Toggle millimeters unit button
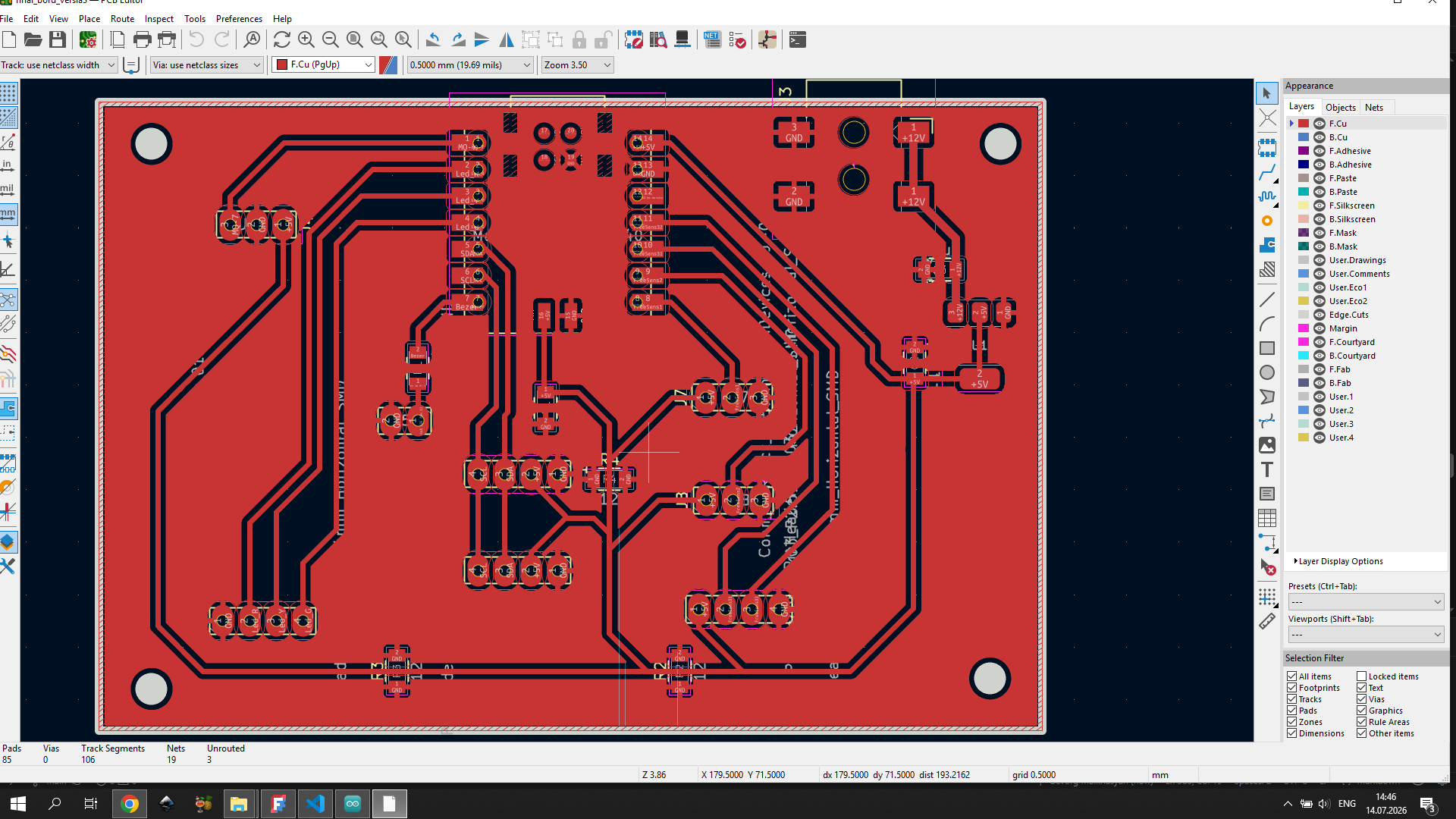 (8, 215)
